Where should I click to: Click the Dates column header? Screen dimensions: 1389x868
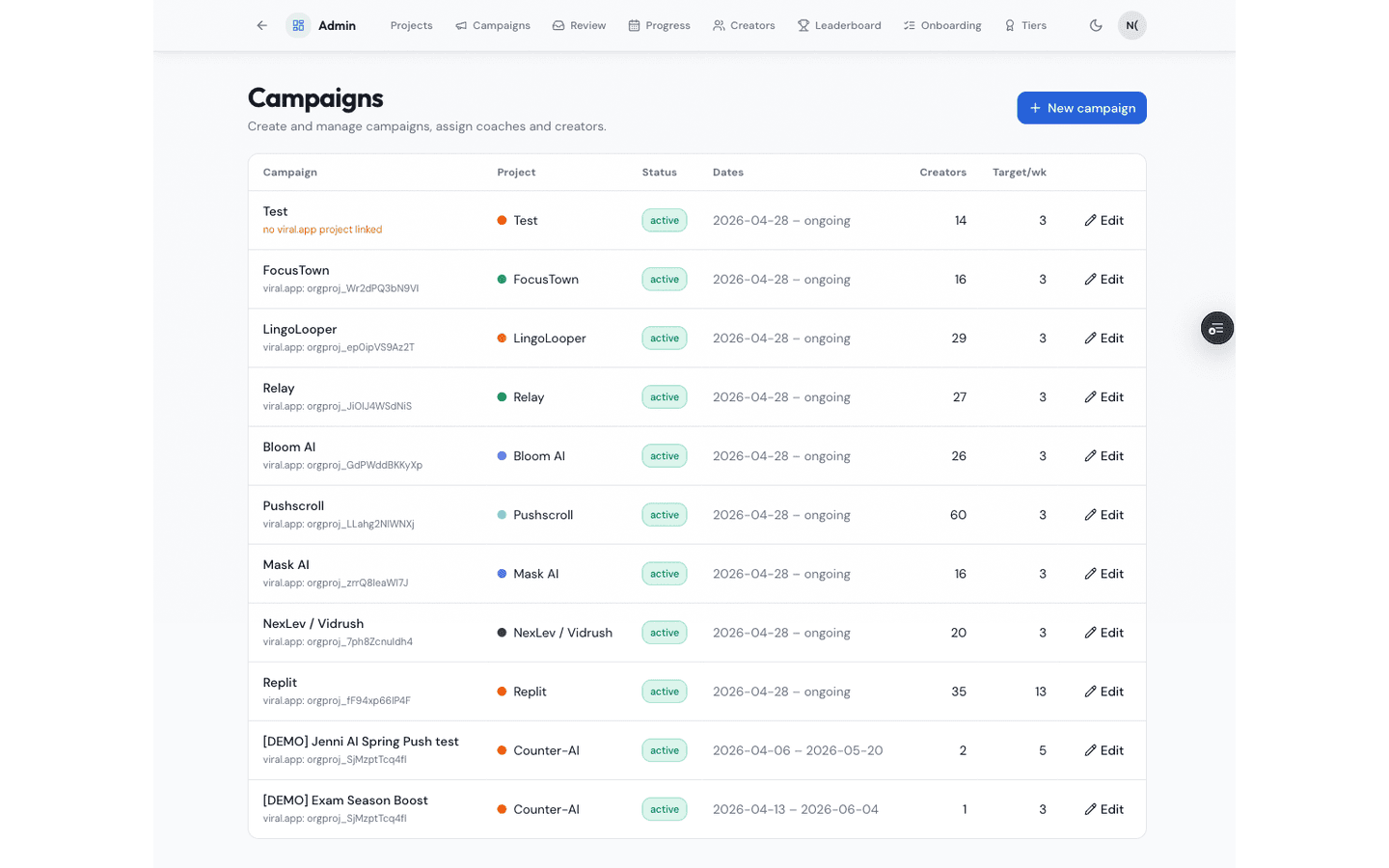[728, 173]
